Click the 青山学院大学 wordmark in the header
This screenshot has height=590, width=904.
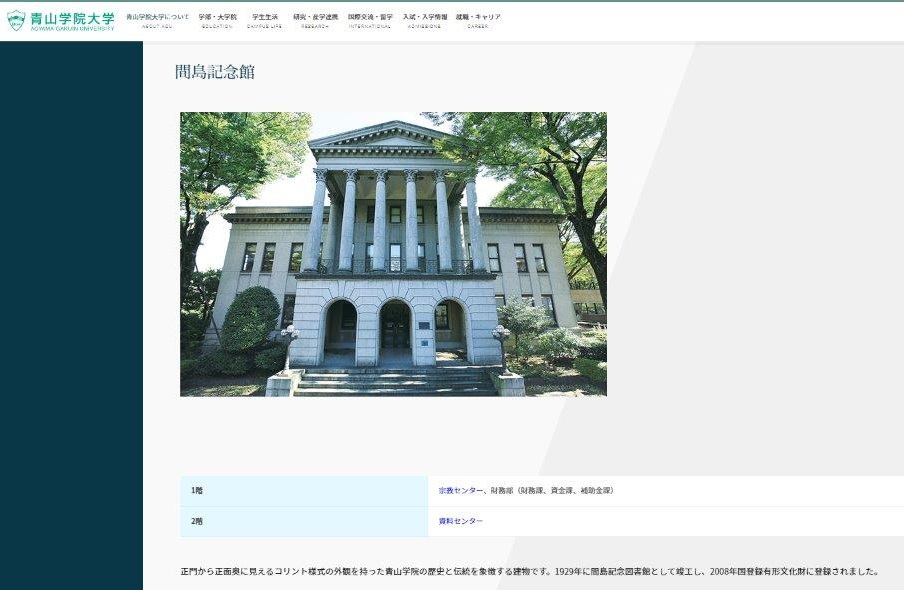point(73,19)
